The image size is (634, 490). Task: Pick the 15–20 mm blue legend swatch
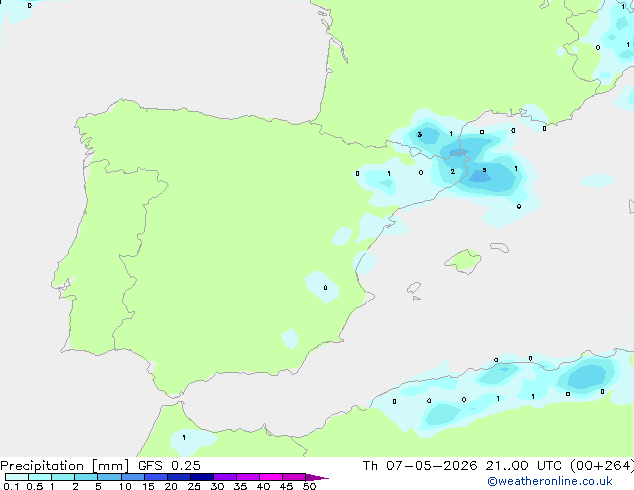pyautogui.click(x=156, y=477)
